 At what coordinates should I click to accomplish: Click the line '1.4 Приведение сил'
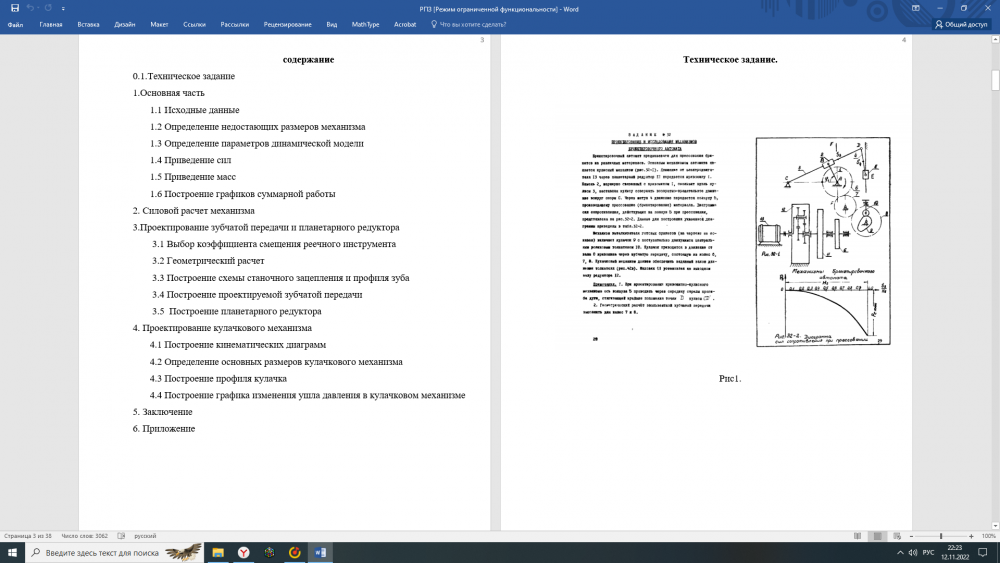pyautogui.click(x=191, y=160)
